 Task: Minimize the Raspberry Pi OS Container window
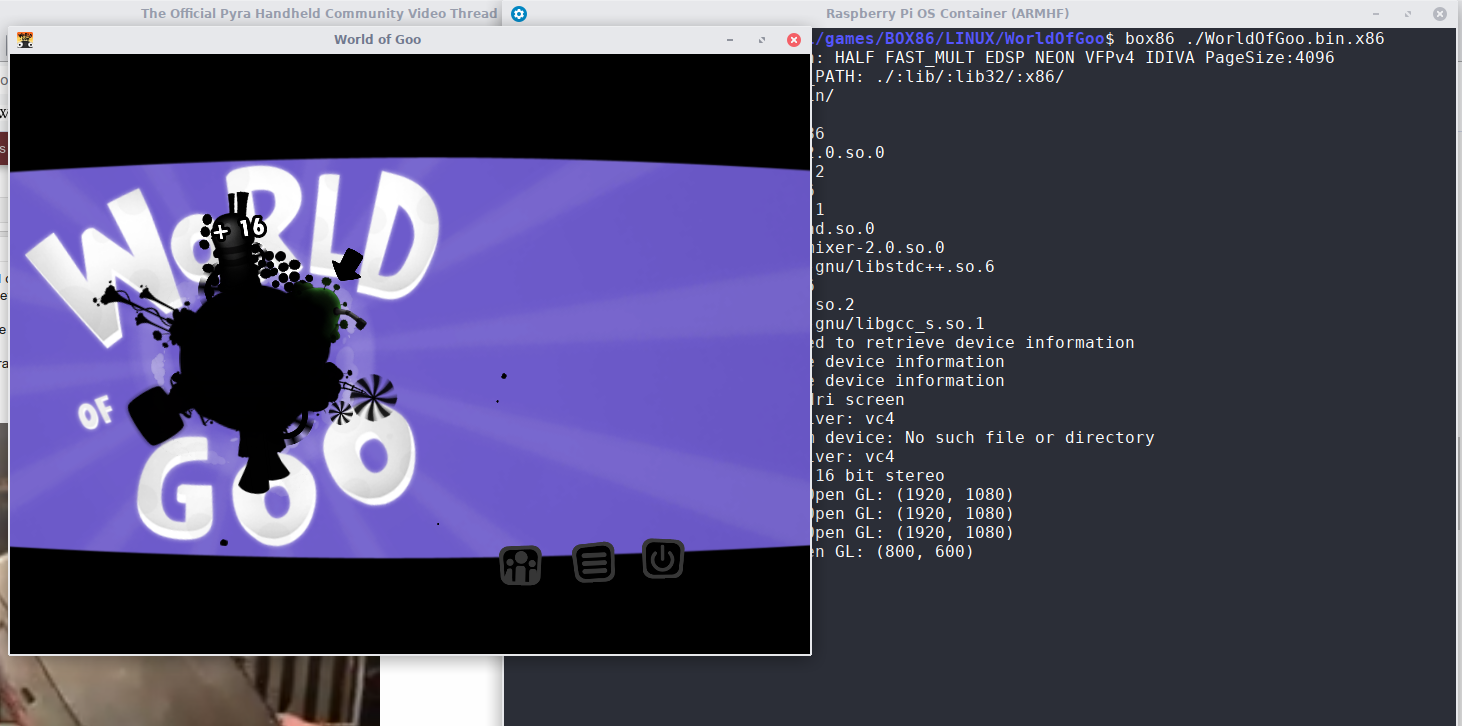tap(1375, 14)
